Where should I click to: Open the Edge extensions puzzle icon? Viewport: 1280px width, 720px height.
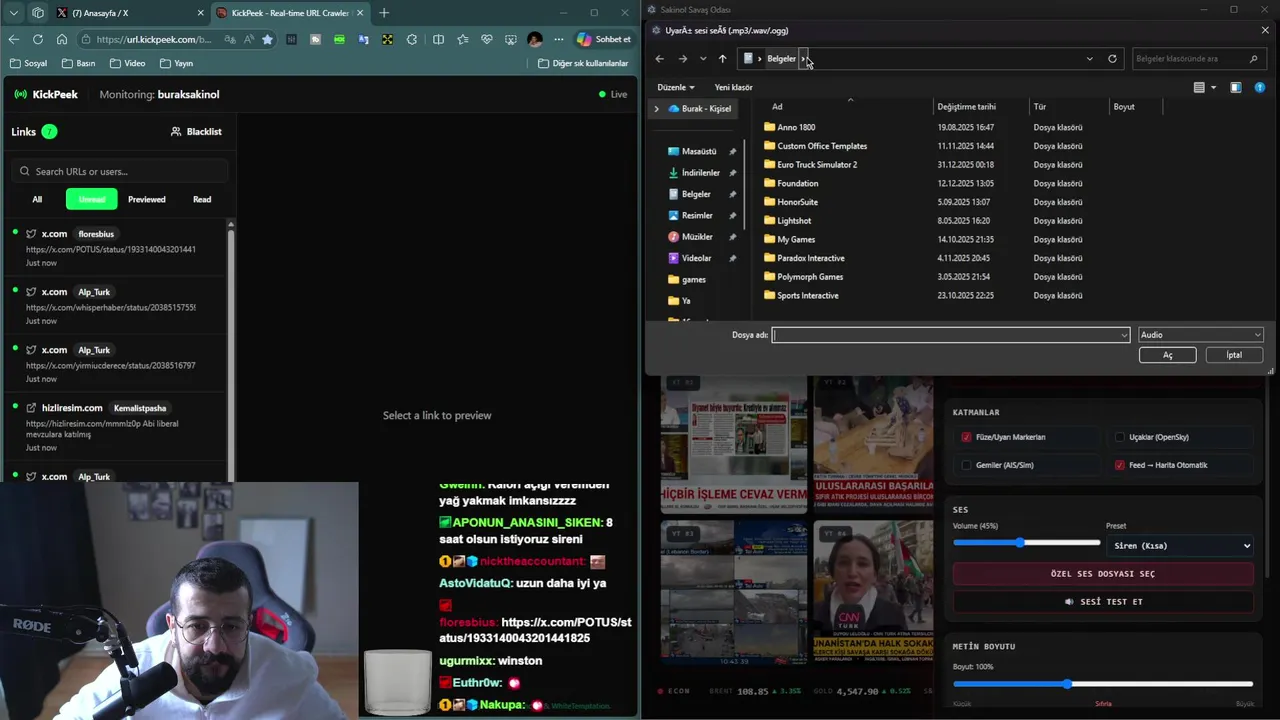[412, 39]
